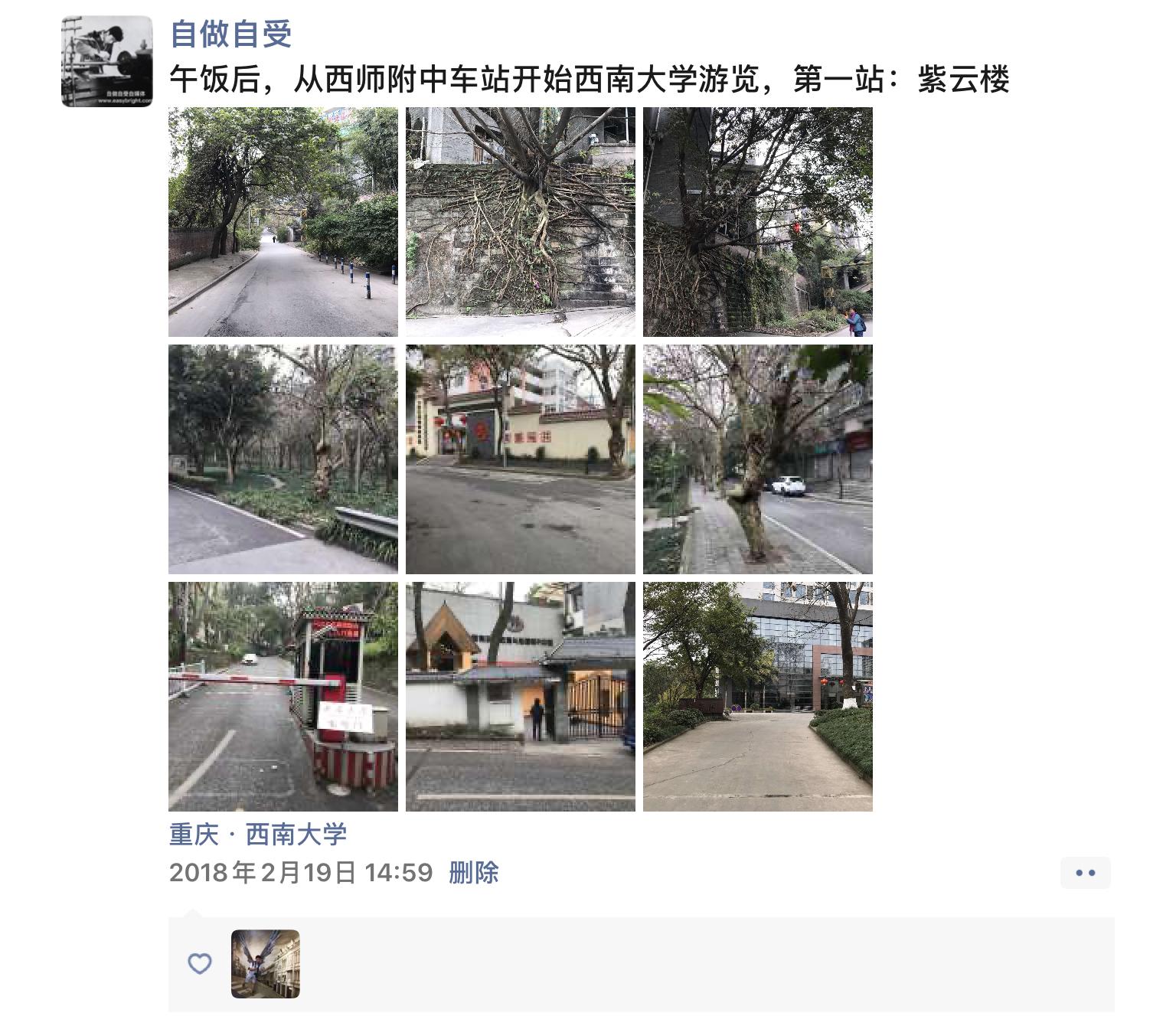1176x1016 pixels.
Task: Open the photo of the red lantern gate
Action: click(521, 459)
